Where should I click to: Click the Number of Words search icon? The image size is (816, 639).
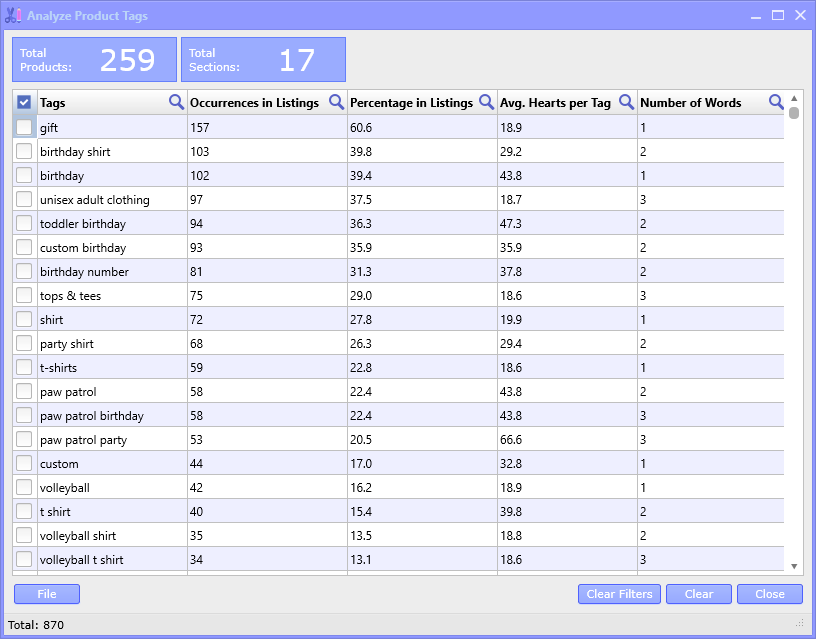point(776,102)
